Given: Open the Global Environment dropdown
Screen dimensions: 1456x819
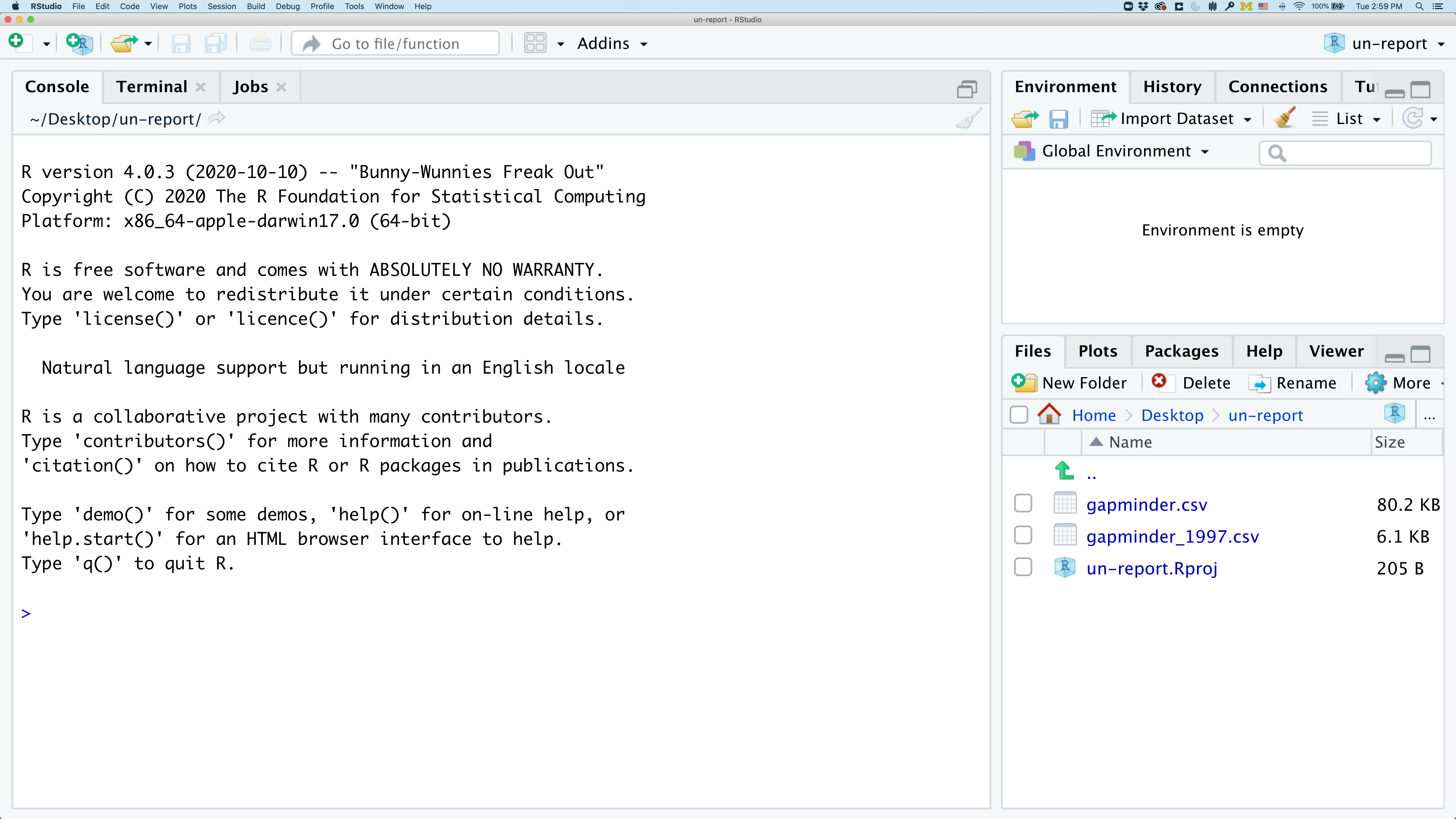Looking at the screenshot, I should [x=1116, y=151].
